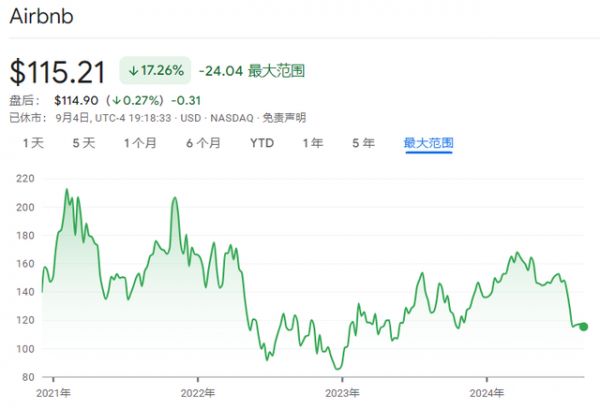Viewport: 600px width, 408px height.
Task: Click the after-hours $114.90 price
Action: click(74, 99)
